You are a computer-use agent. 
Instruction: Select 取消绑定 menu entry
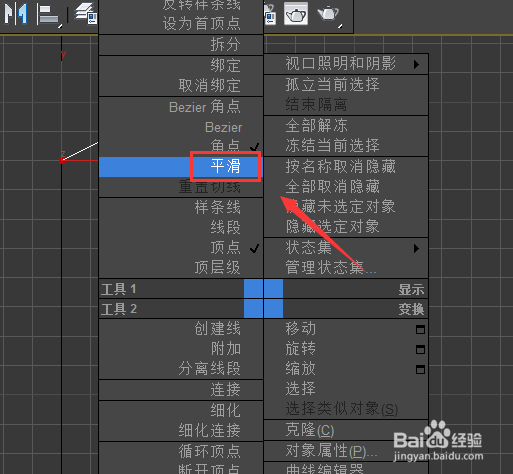(x=209, y=86)
